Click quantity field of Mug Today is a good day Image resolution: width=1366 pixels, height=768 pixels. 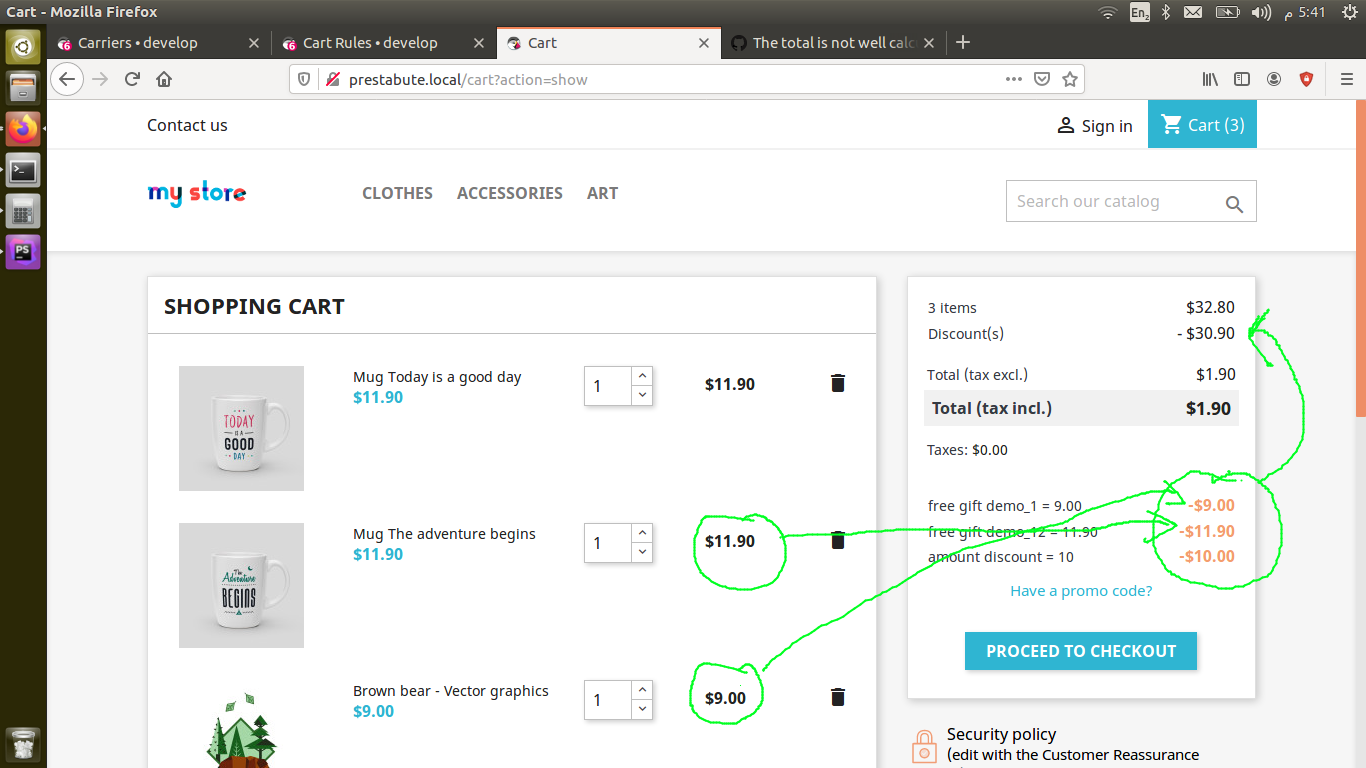point(608,386)
